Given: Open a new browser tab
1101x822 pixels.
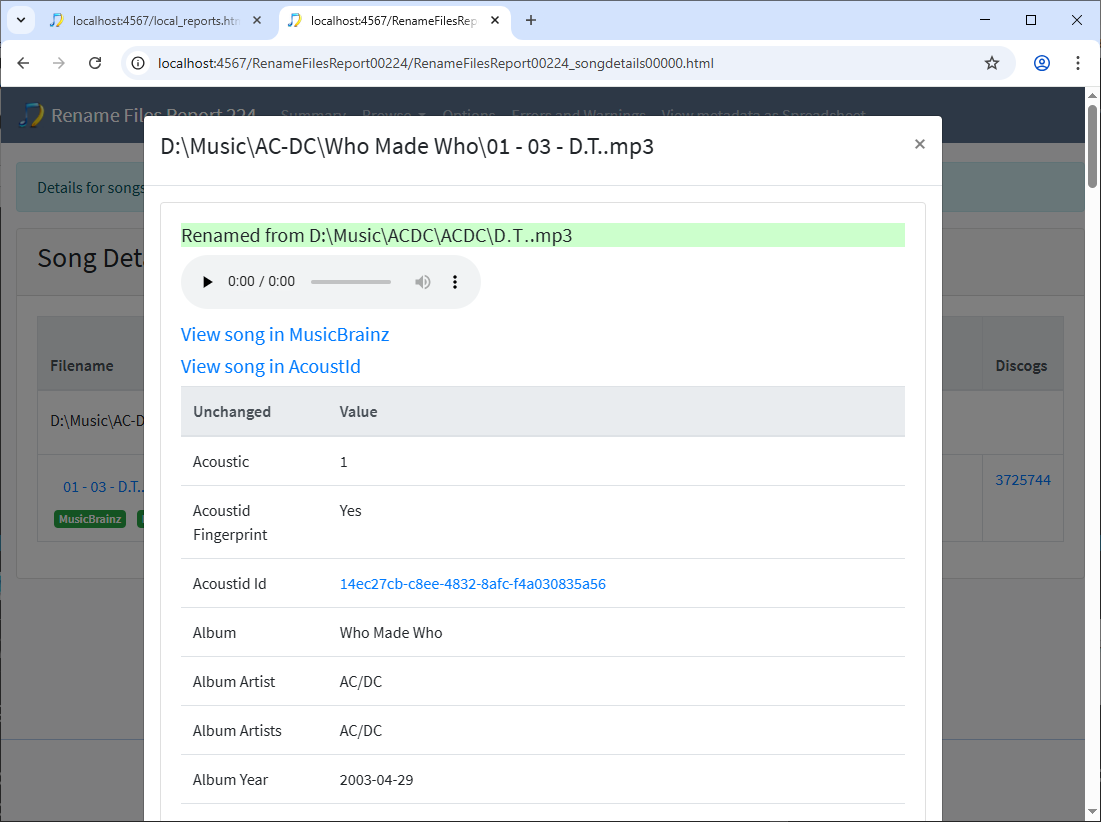Looking at the screenshot, I should tap(531, 20).
